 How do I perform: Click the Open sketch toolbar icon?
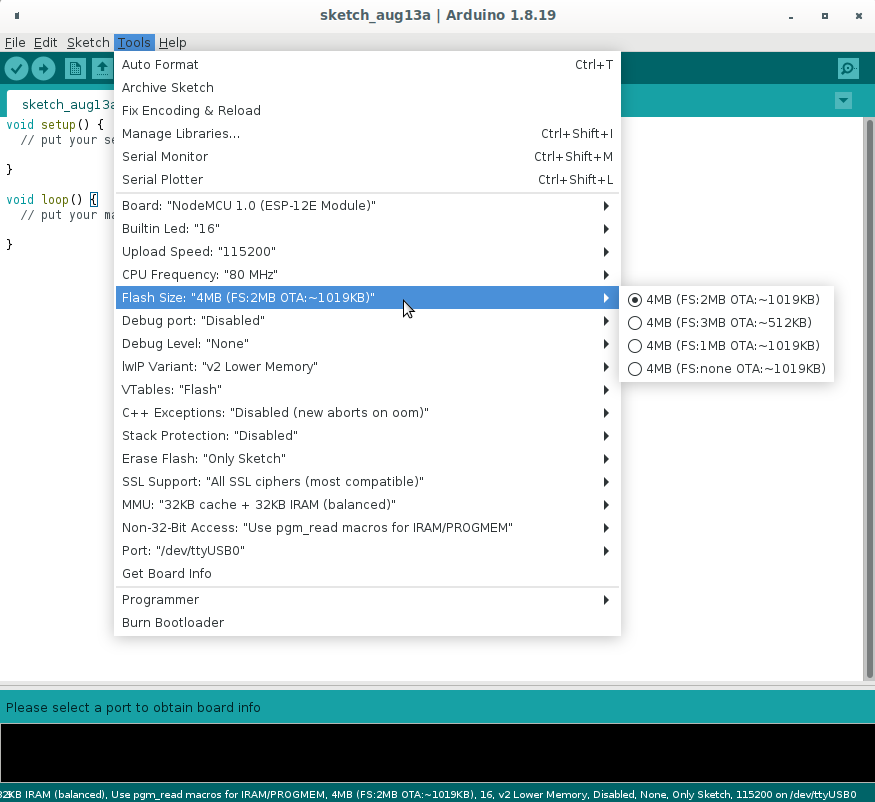click(x=102, y=69)
